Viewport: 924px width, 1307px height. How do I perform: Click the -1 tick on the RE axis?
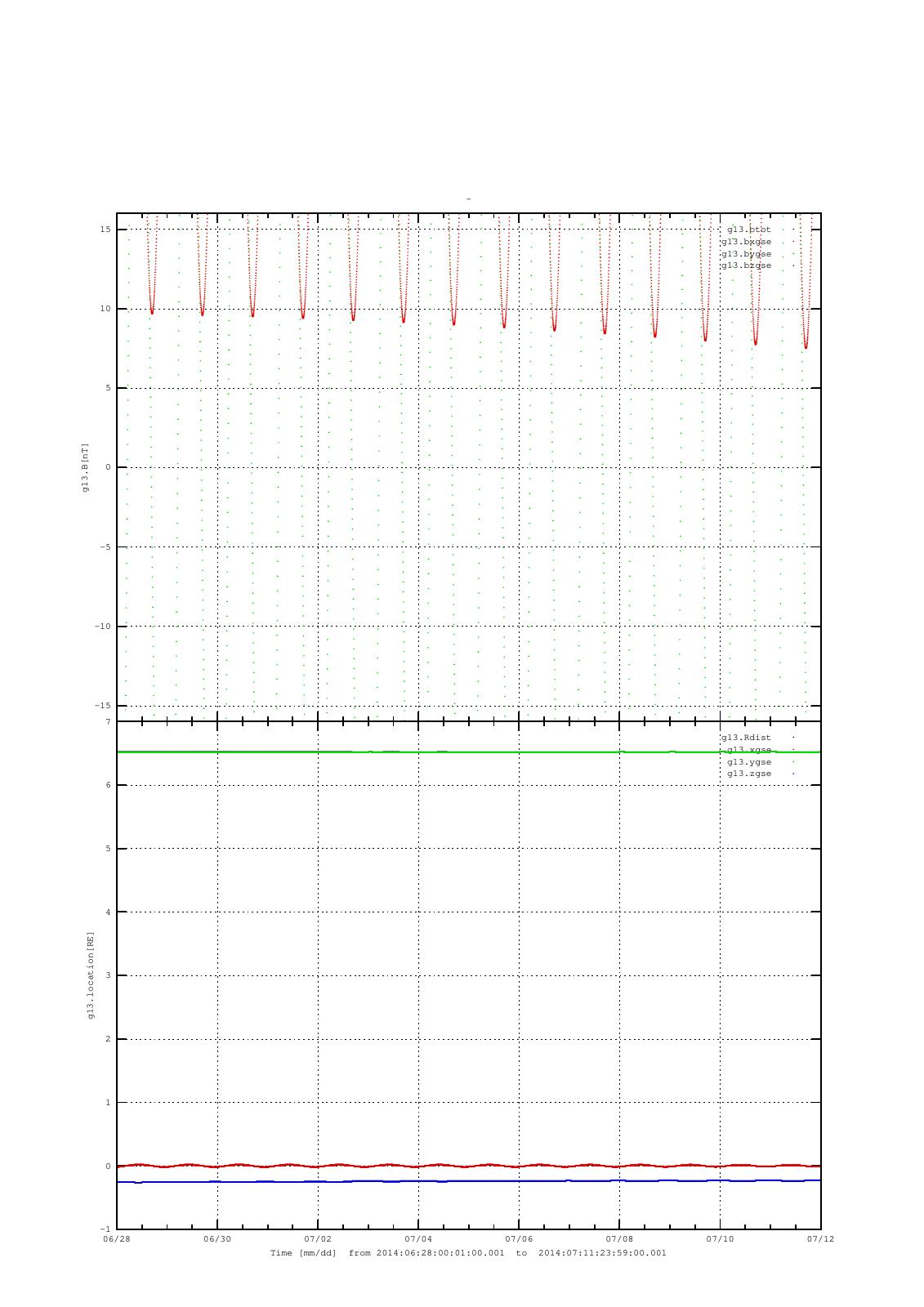[x=105, y=1229]
